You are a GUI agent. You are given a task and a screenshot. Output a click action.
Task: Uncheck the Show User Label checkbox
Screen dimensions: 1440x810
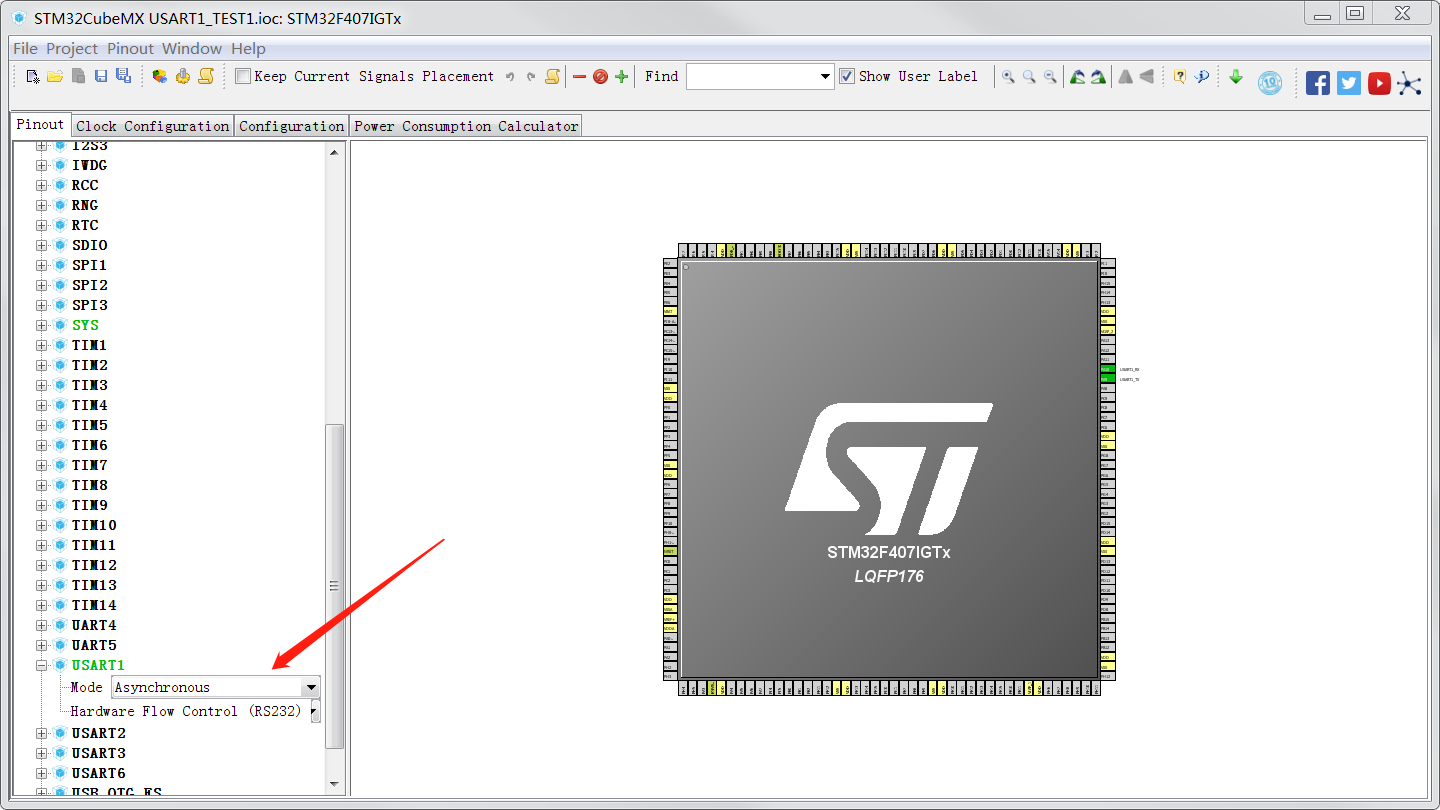click(x=847, y=76)
